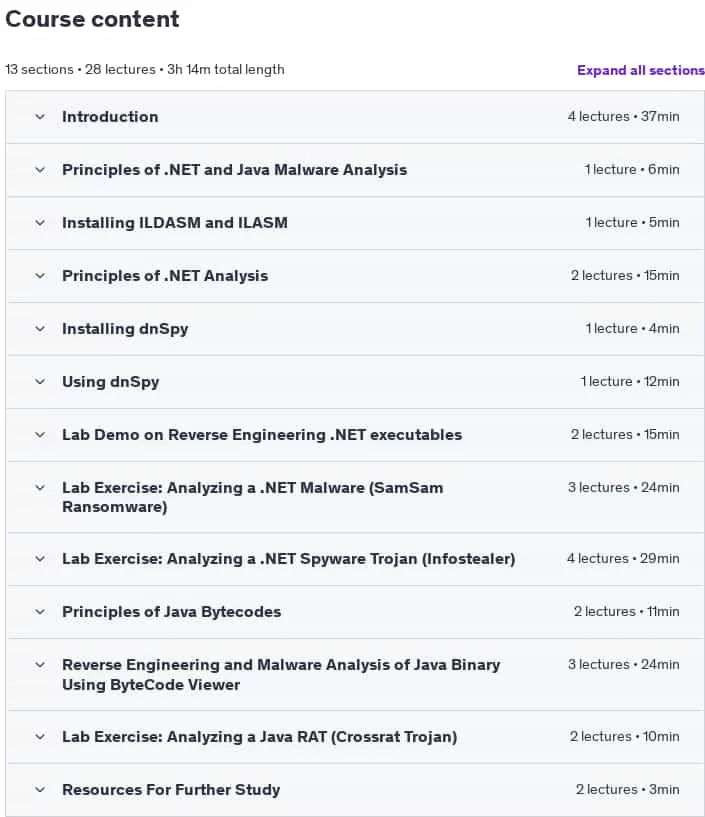Open Using dnSpy section heading
Viewport: 705px width, 817px height.
[x=110, y=382]
